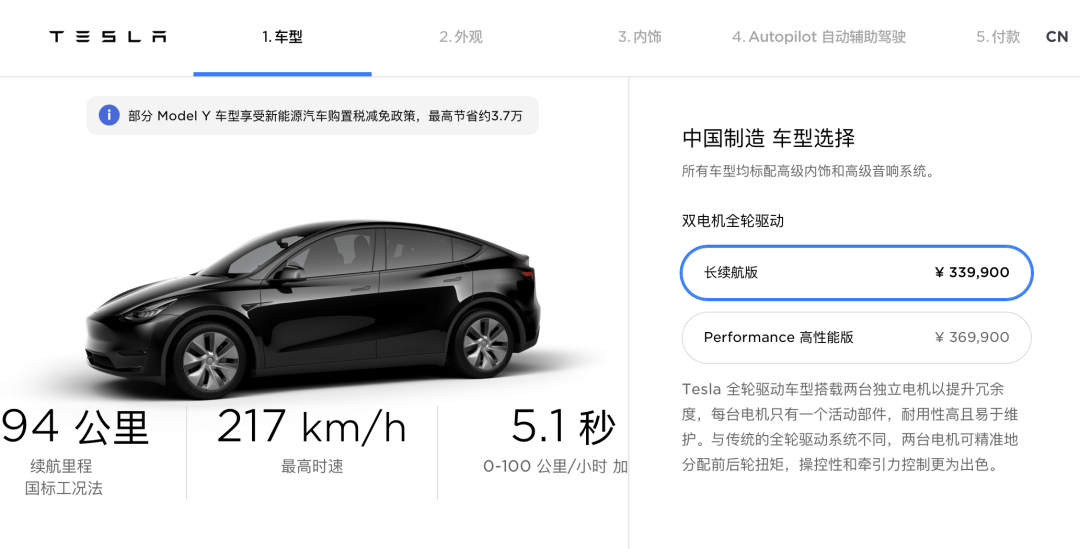1080x549 pixels.
Task: Open the CN language selector
Action: 1057,37
